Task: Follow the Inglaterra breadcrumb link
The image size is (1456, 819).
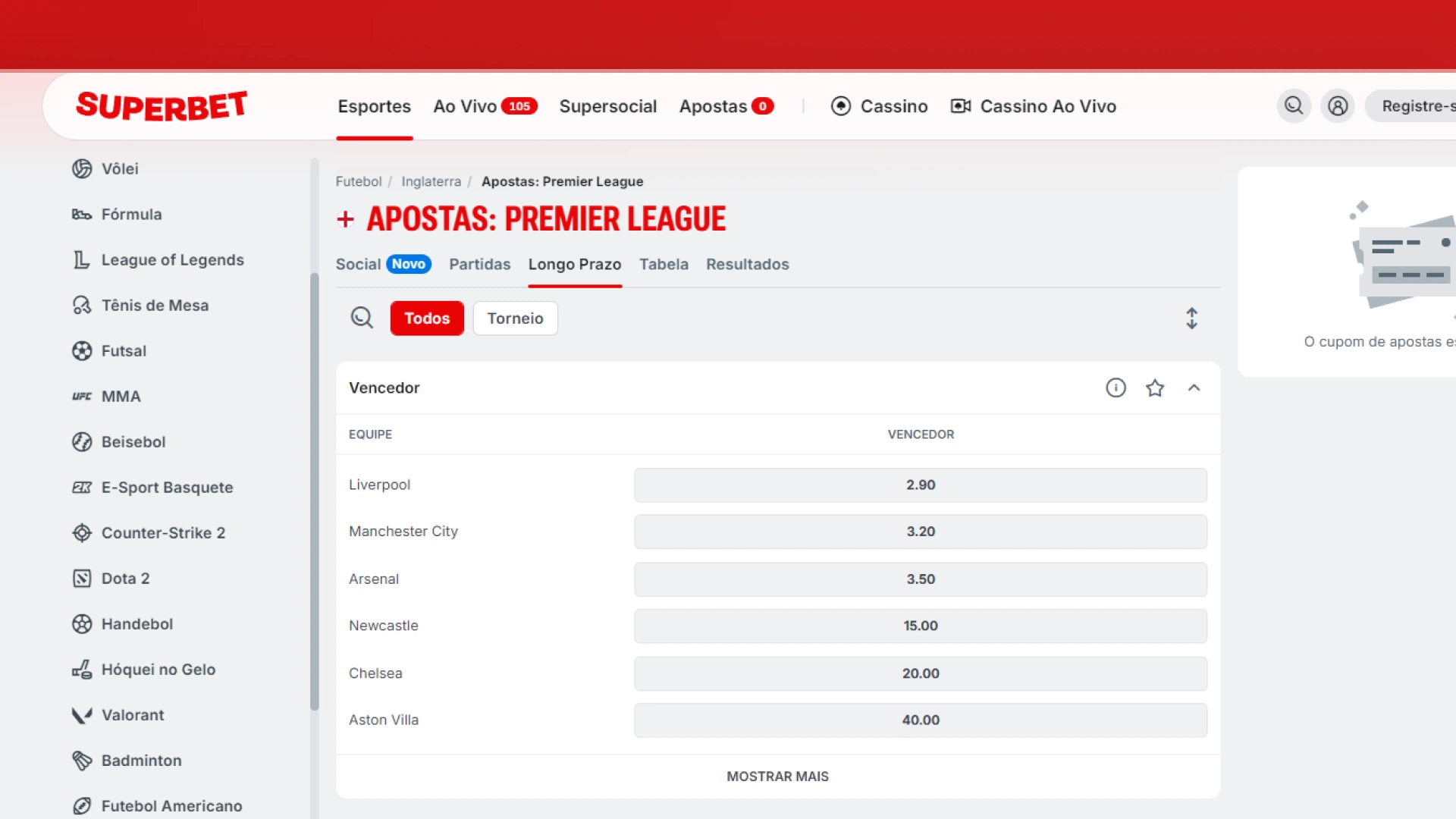Action: 431,182
